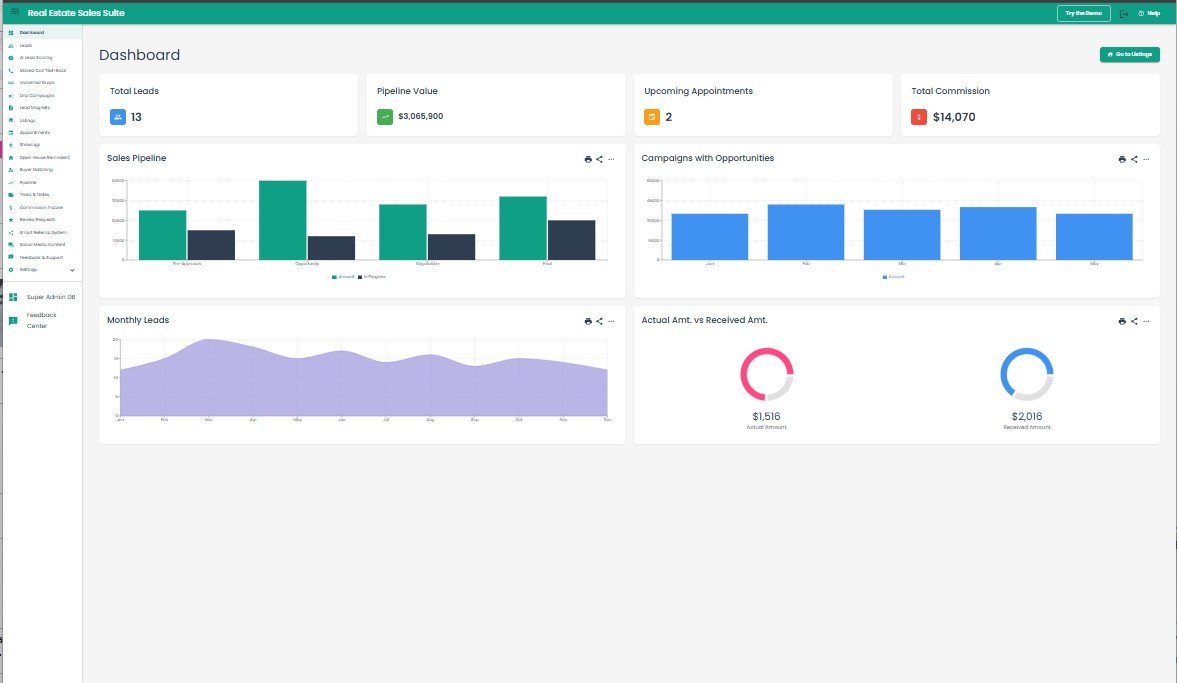Viewport: 1177px width, 683px height.
Task: Click the logout icon in the top bar
Action: [x=1124, y=13]
